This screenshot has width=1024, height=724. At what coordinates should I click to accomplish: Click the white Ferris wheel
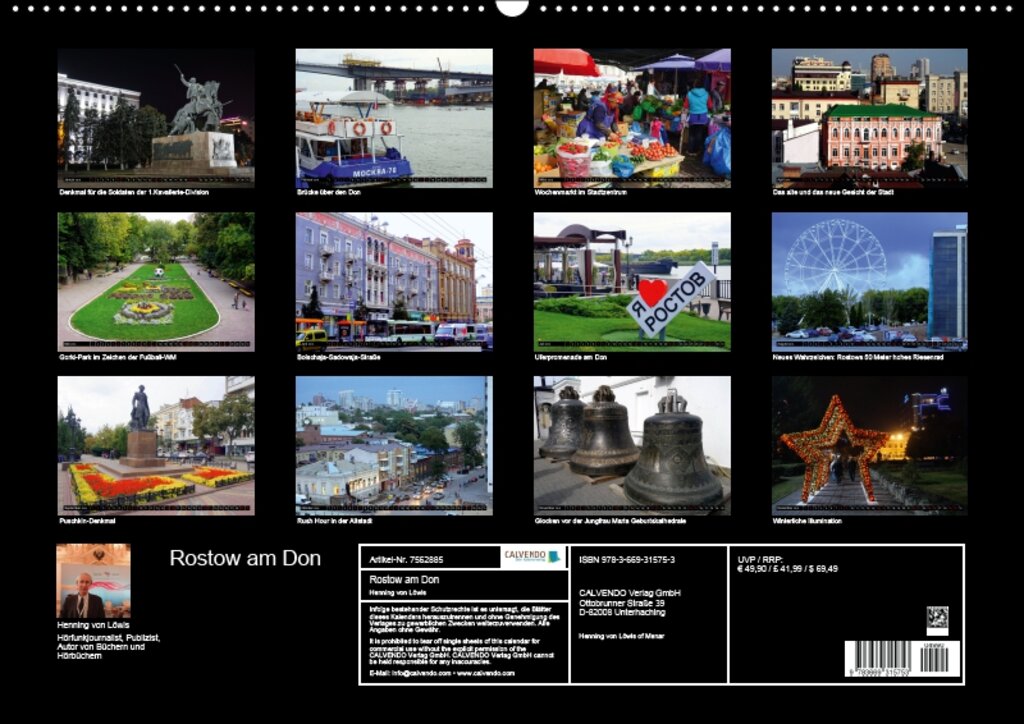(835, 257)
